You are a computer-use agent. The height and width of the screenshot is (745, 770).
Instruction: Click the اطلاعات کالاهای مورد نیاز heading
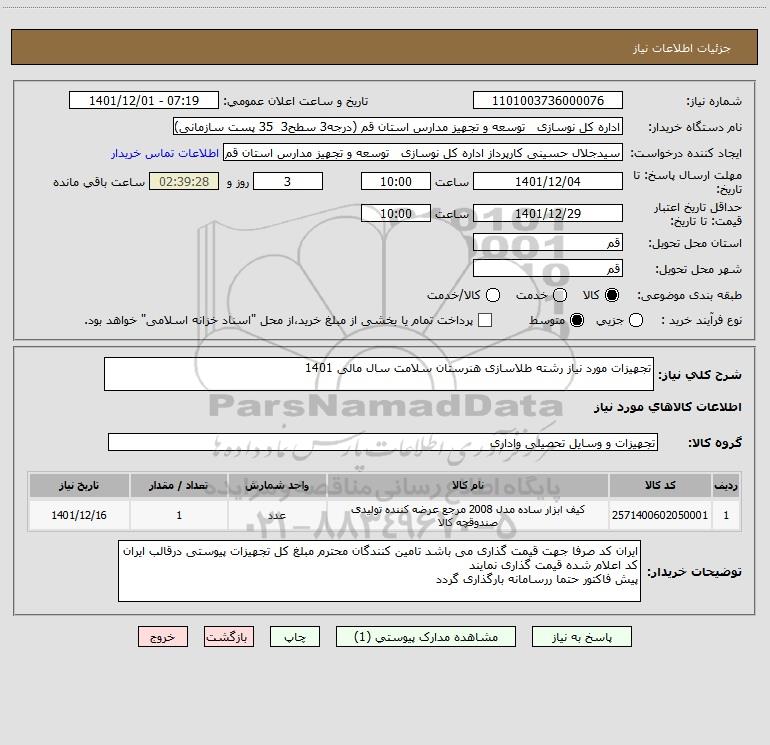668,407
